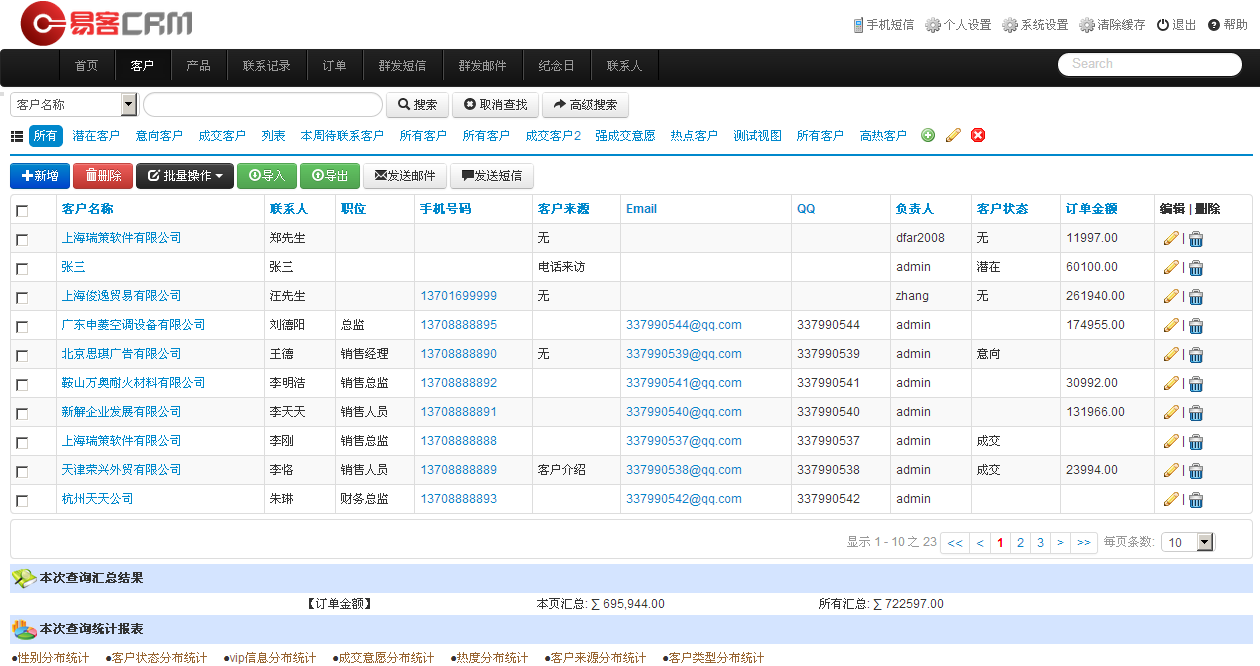Image resolution: width=1260 pixels, height=666 pixels.
Task: Click red X delete view icon
Action: pos(978,136)
